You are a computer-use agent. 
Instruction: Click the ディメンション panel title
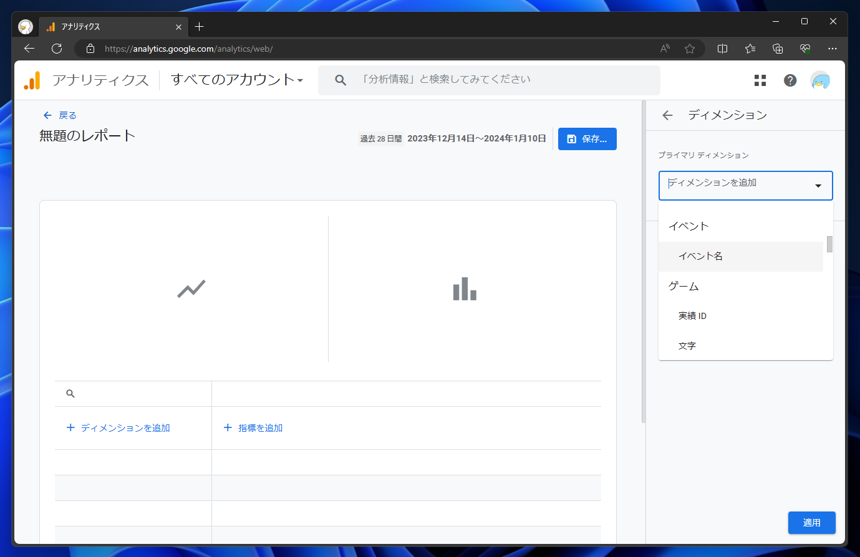(x=727, y=115)
